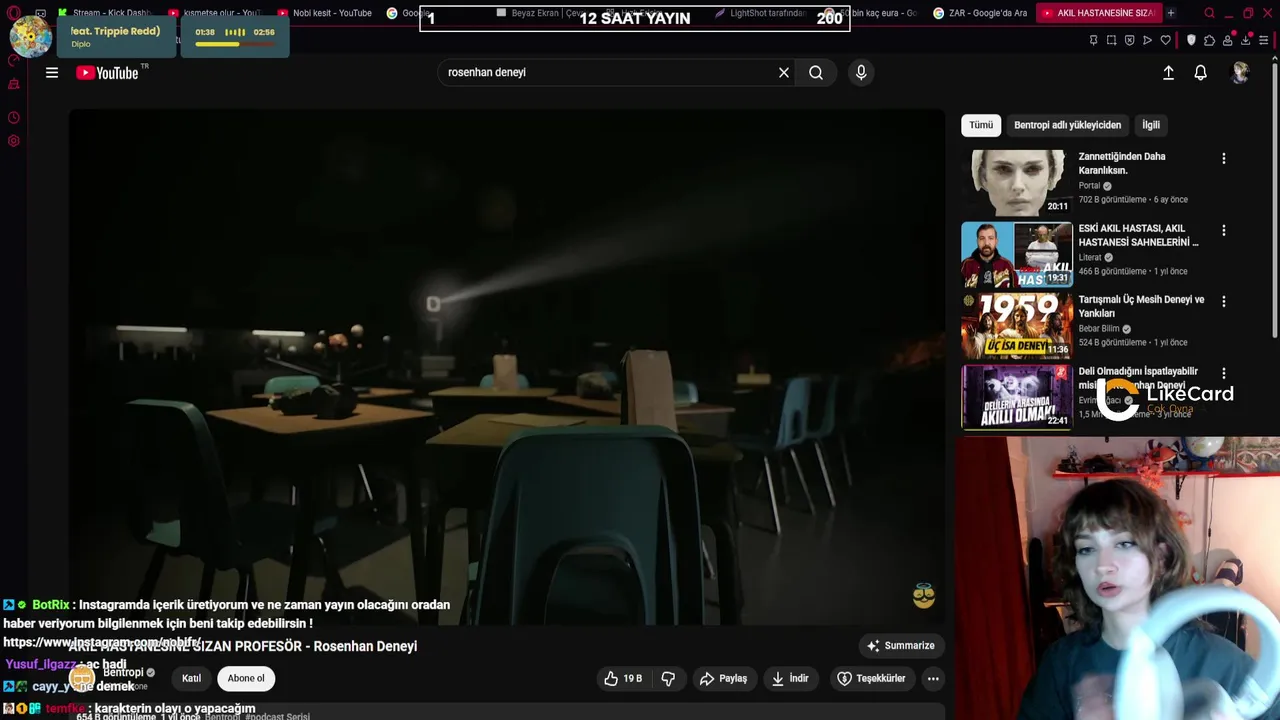Image resolution: width=1280 pixels, height=720 pixels.
Task: Open options for 'ESKİ AKIL HASTASI' video
Action: pos(1223,230)
